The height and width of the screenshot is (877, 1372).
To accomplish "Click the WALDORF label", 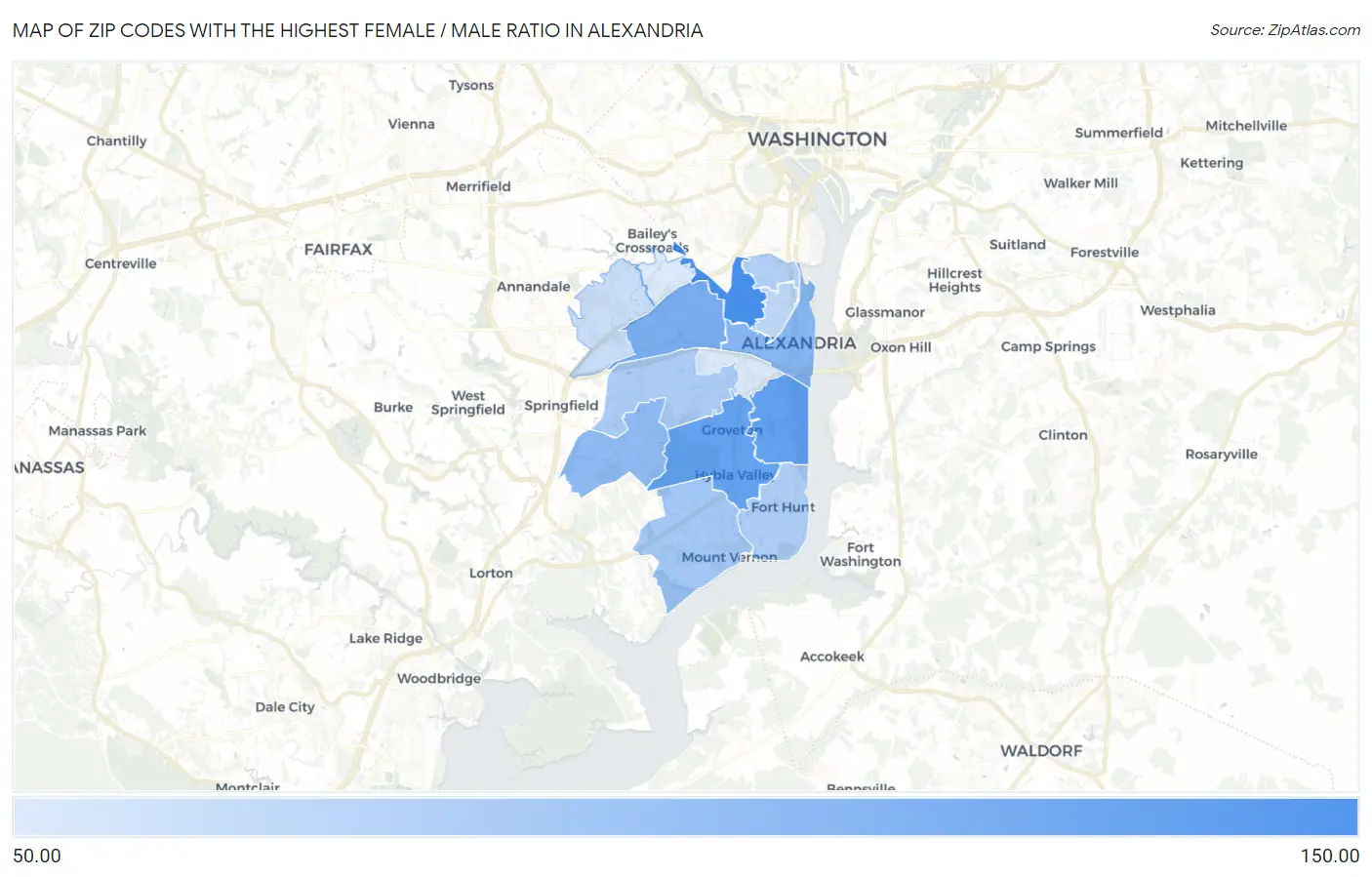I will tap(1041, 751).
